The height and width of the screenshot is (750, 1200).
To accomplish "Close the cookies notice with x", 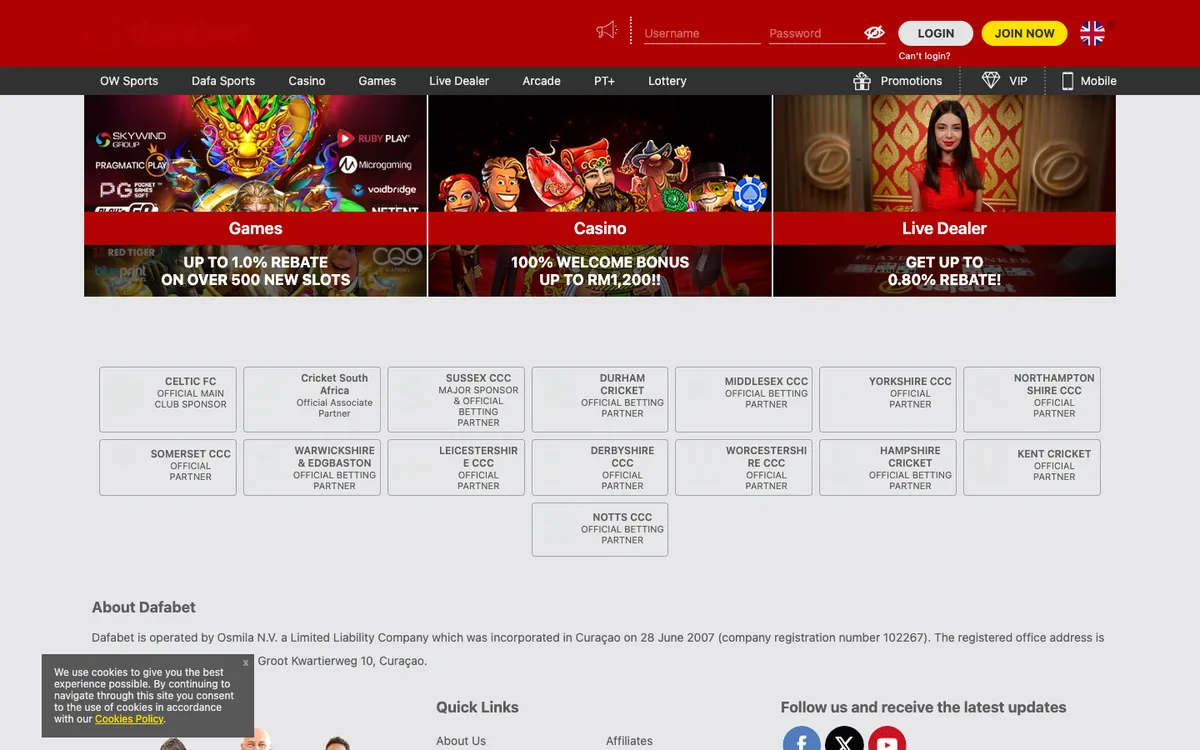I will (x=246, y=662).
